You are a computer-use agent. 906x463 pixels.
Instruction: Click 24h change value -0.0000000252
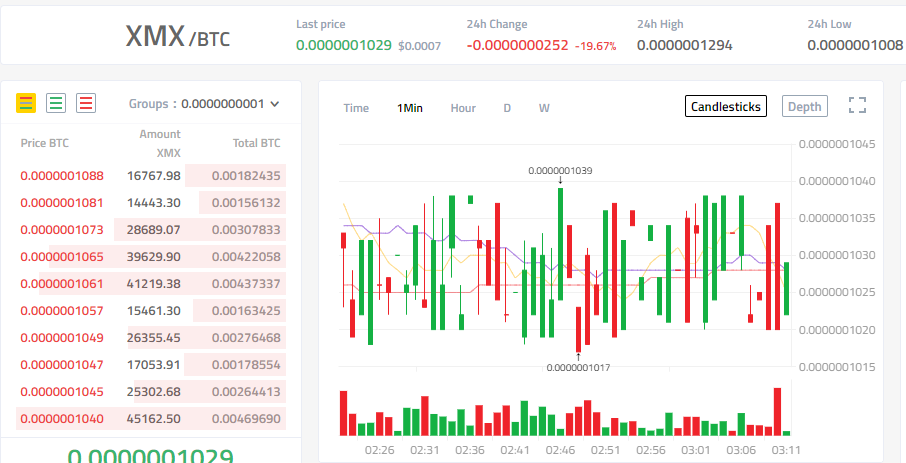(x=517, y=45)
